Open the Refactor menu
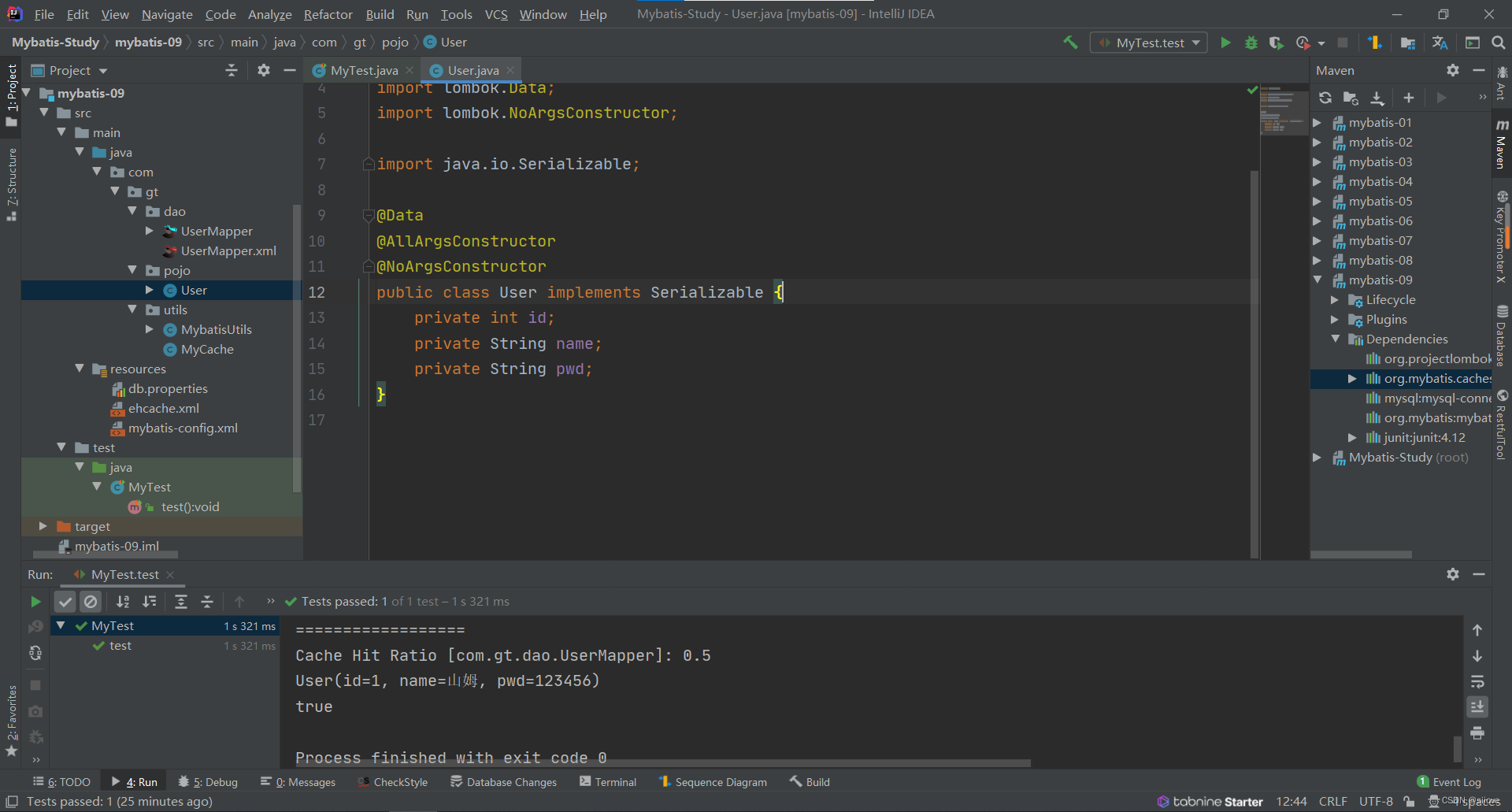The width and height of the screenshot is (1512, 812). (x=328, y=14)
